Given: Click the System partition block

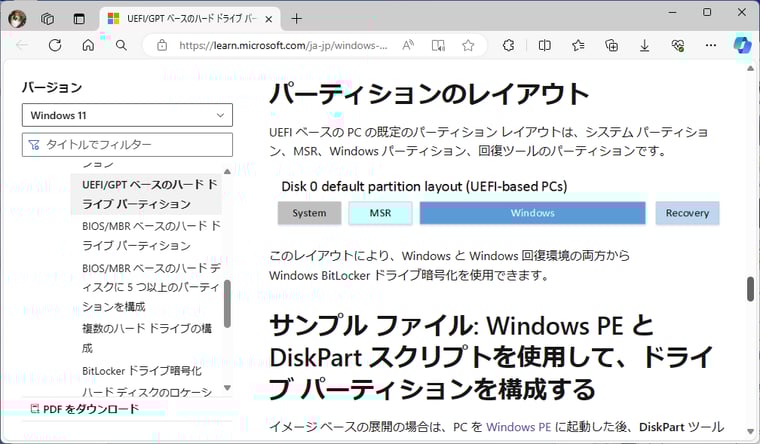Looking at the screenshot, I should pyautogui.click(x=309, y=213).
